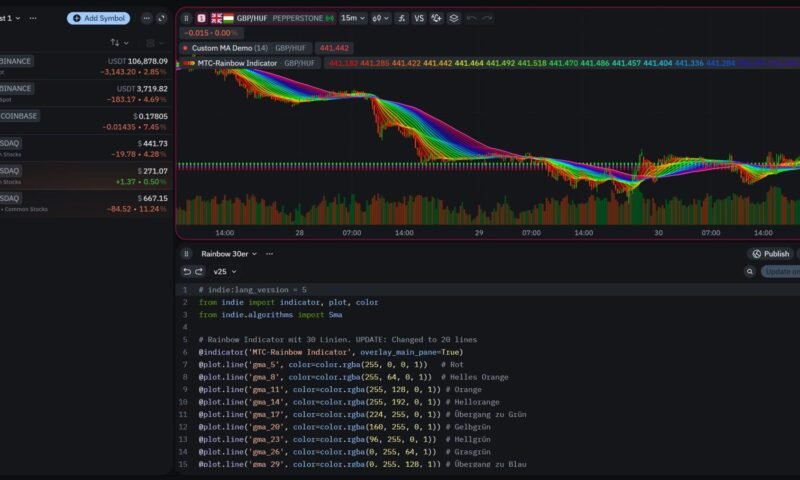The image size is (800, 480).
Task: Open the watchlist sort order dropdown
Action: (119, 43)
